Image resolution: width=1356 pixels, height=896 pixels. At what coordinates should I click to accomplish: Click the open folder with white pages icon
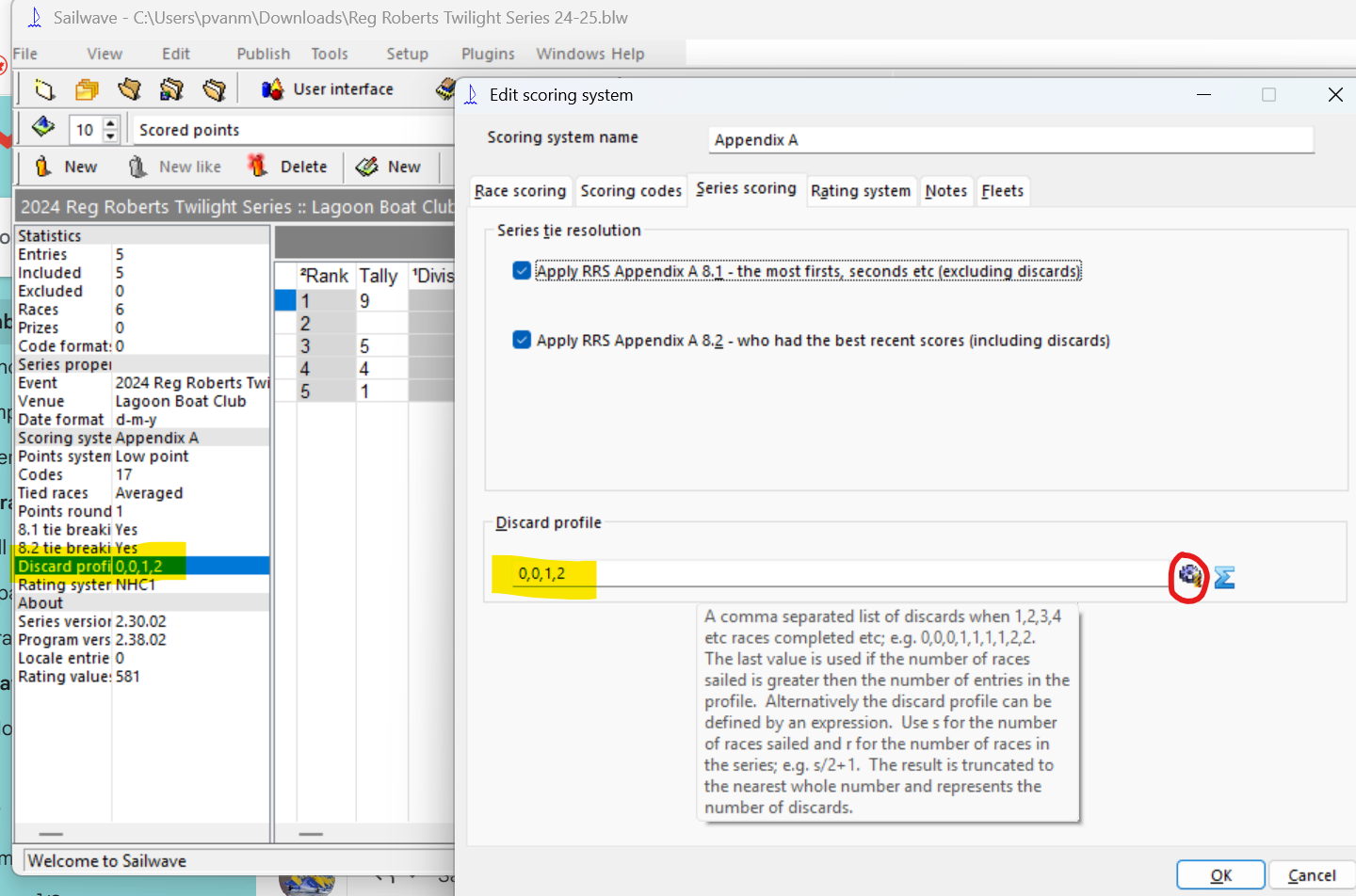click(215, 89)
